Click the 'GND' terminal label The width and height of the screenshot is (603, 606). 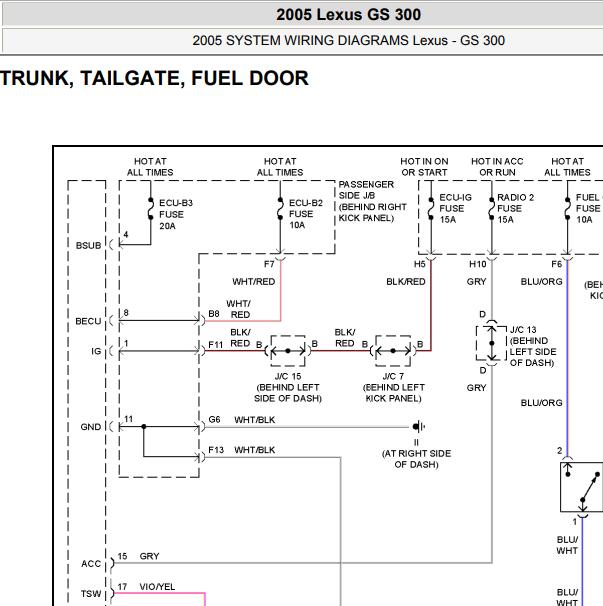coord(90,427)
